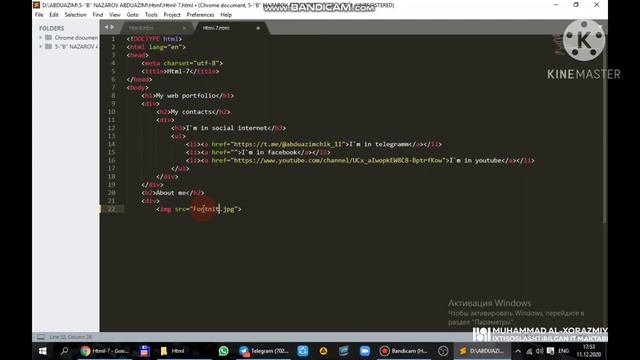Switch to the Sublime Text taskbar button
Screen dimensions: 640x360
coord(482,351)
